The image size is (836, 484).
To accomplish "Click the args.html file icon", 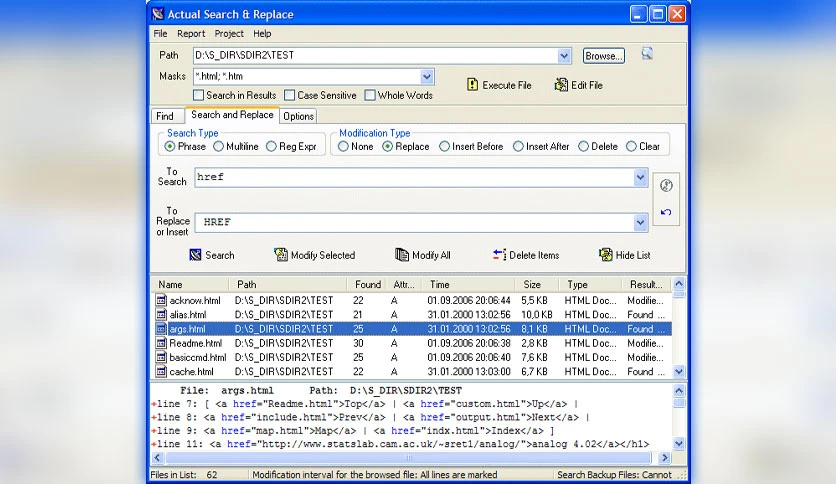I will pos(161,329).
